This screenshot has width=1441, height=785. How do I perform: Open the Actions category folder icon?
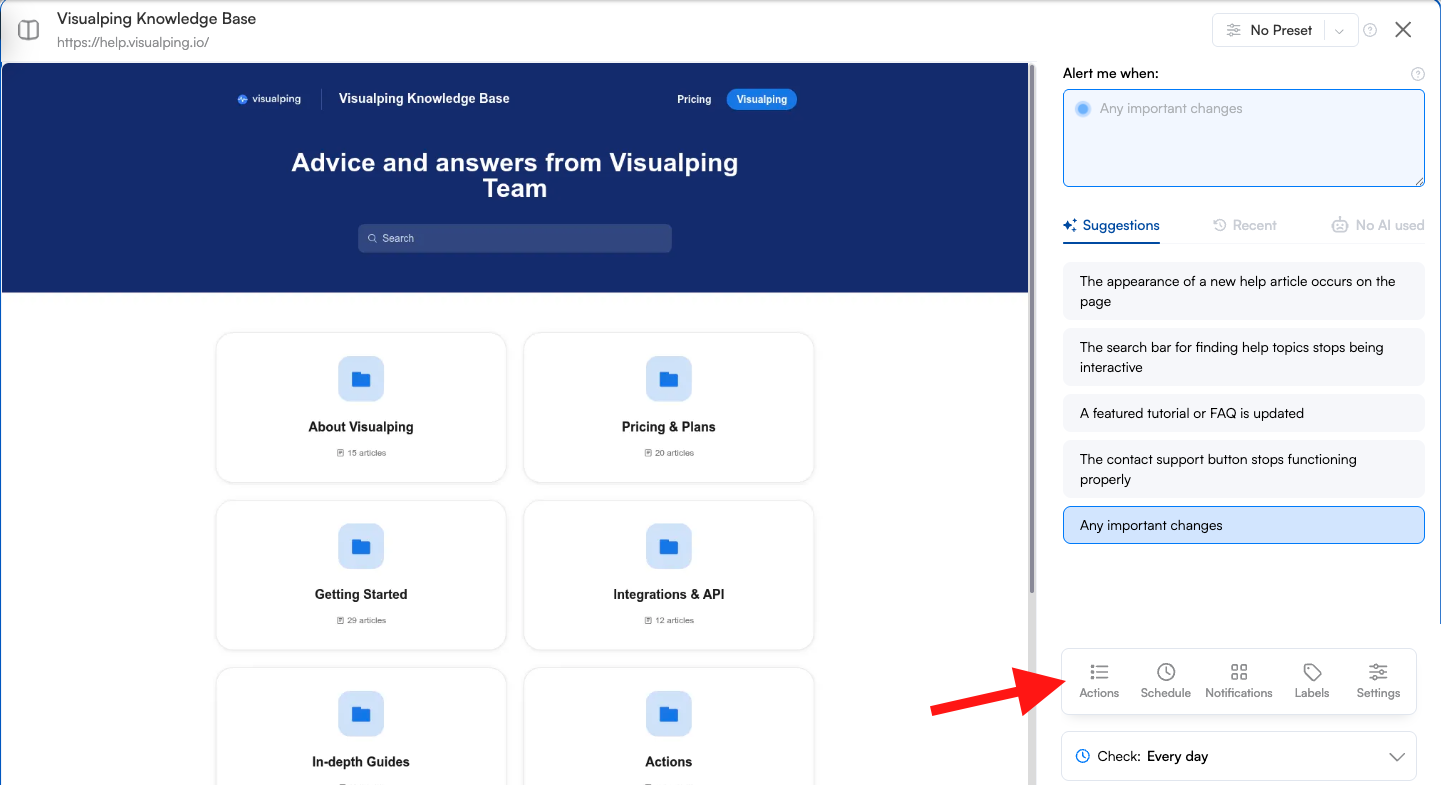669,714
